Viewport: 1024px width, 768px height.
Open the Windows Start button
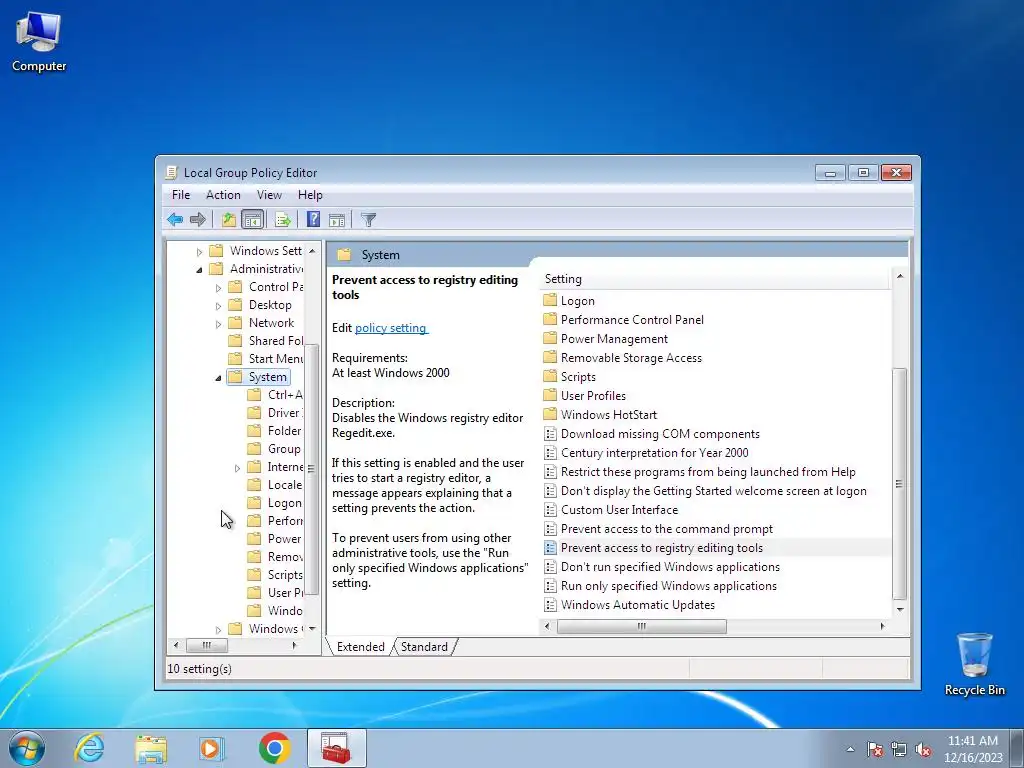27,748
